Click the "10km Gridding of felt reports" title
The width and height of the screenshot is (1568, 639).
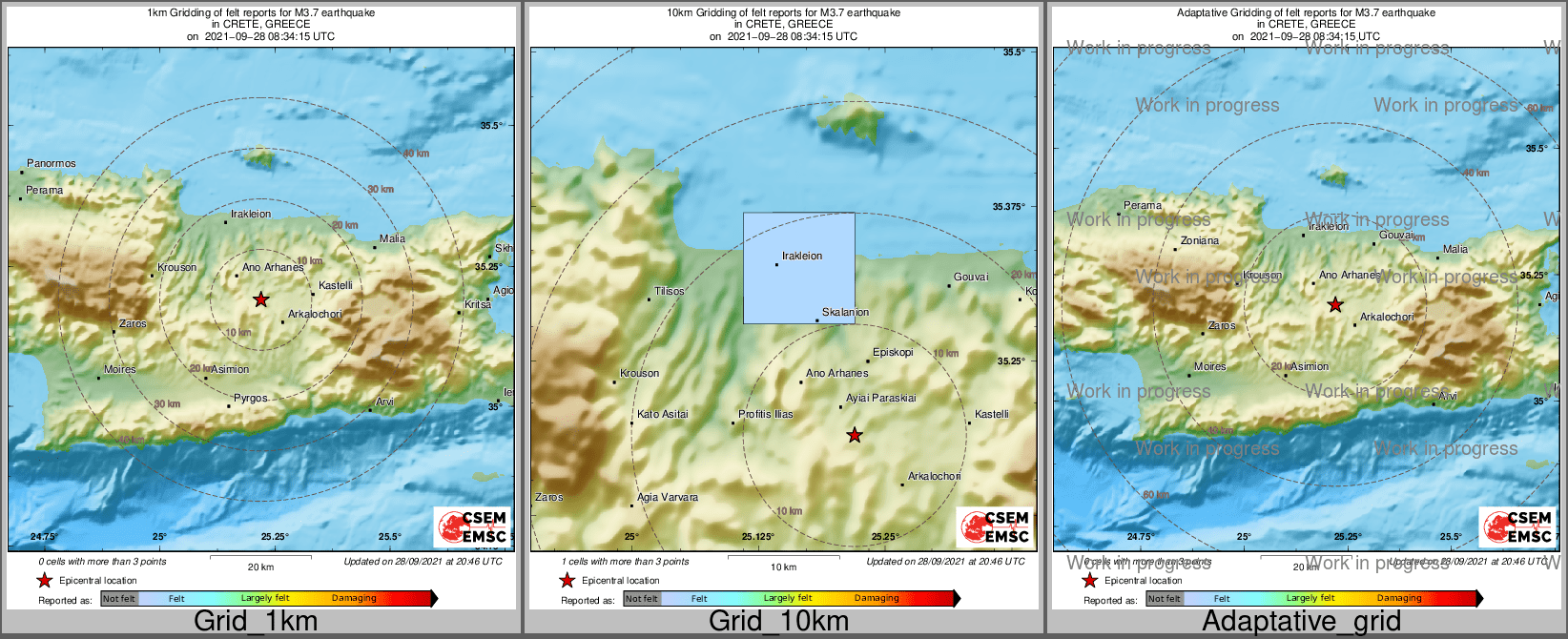(783, 13)
